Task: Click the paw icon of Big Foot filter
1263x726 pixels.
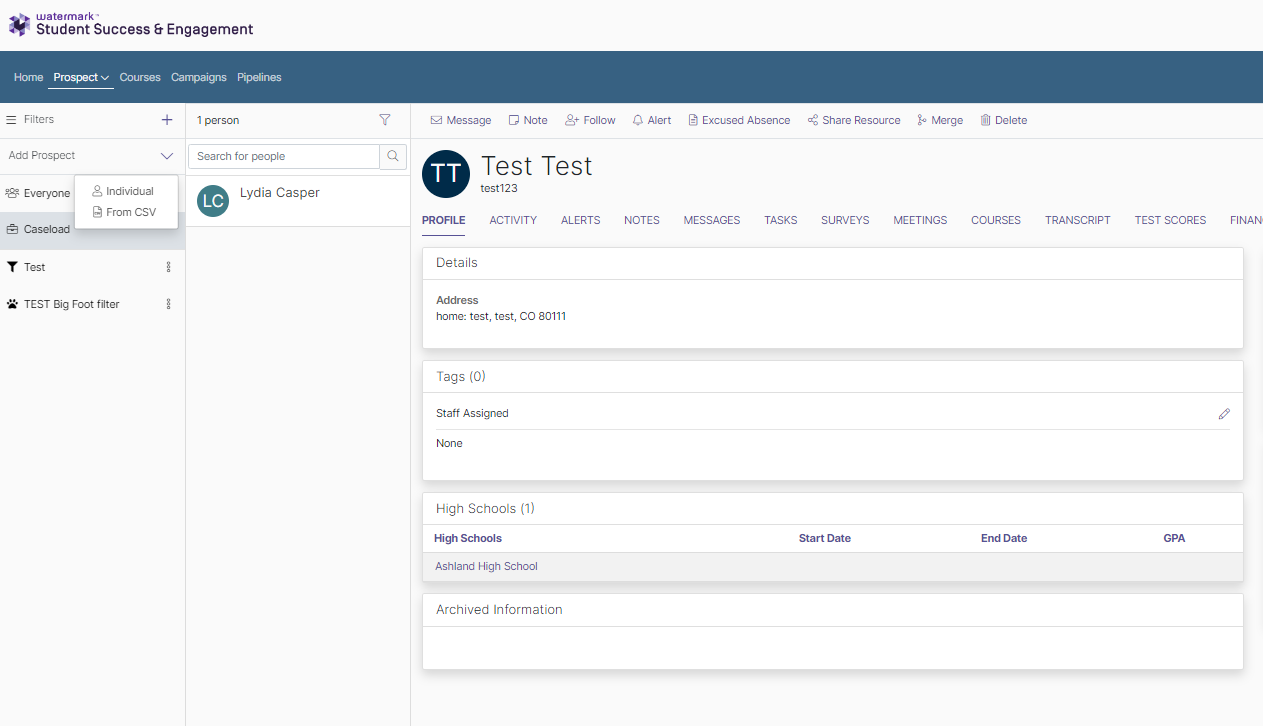Action: tap(12, 304)
